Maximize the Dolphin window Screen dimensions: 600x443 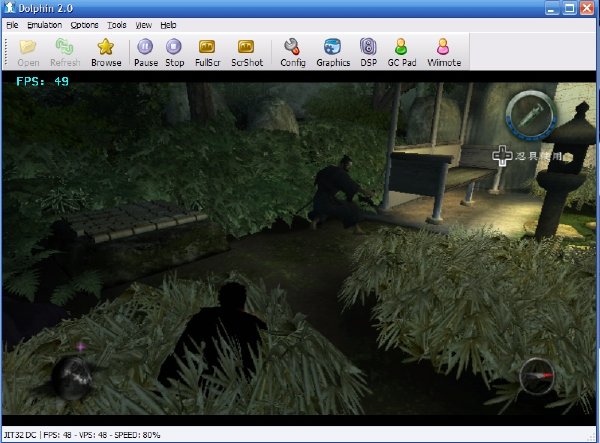pyautogui.click(x=569, y=8)
